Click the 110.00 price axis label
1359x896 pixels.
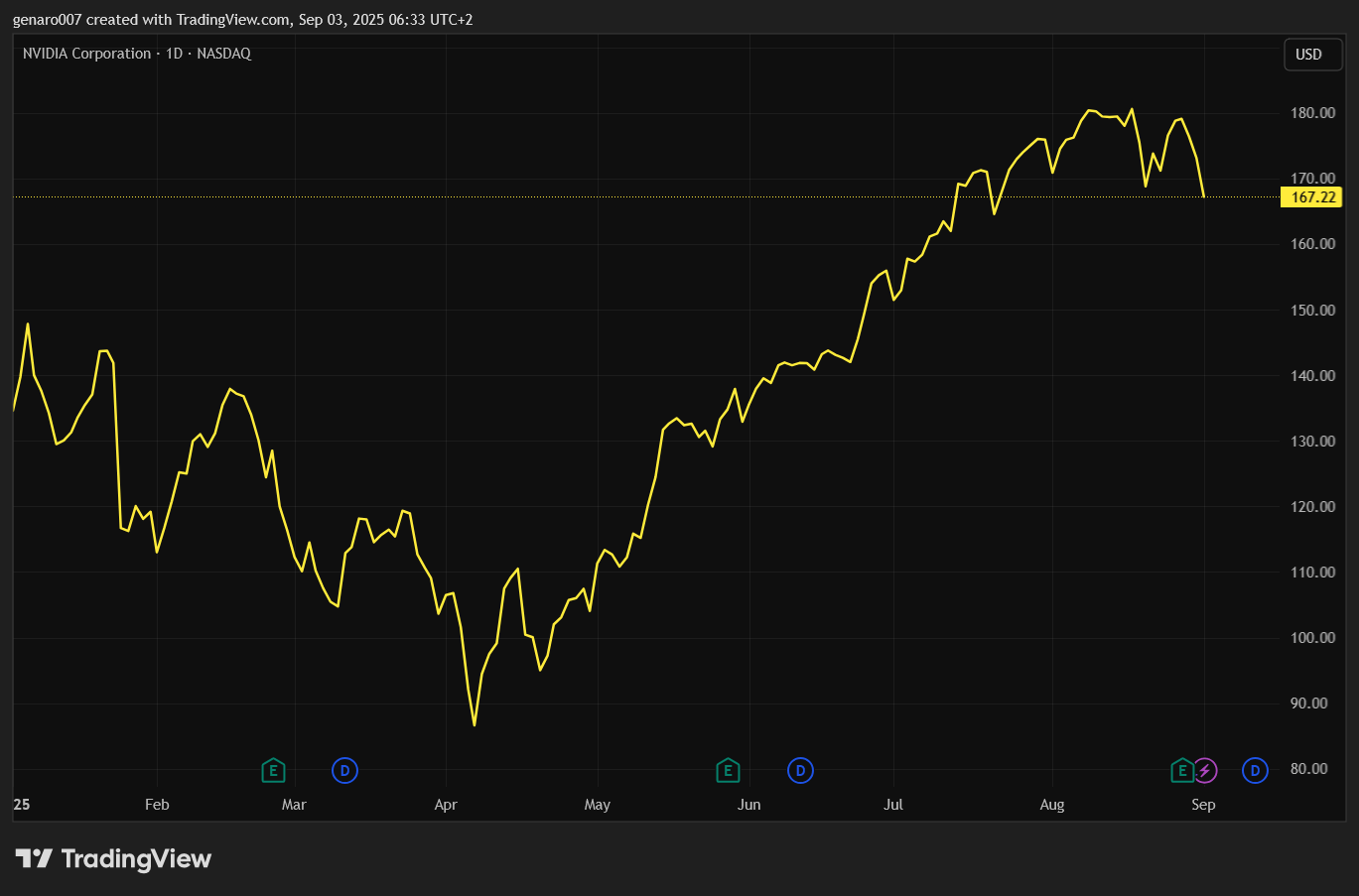1312,572
